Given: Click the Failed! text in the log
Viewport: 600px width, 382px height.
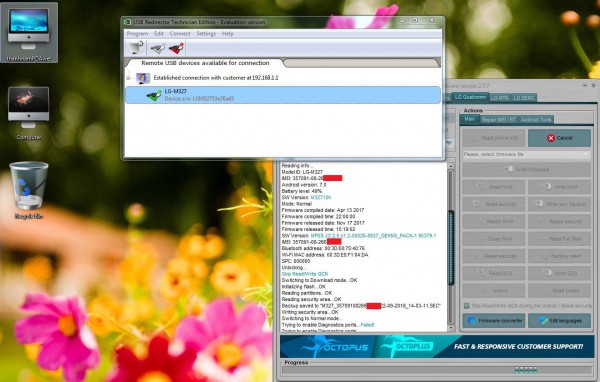Looking at the screenshot, I should point(367,325).
